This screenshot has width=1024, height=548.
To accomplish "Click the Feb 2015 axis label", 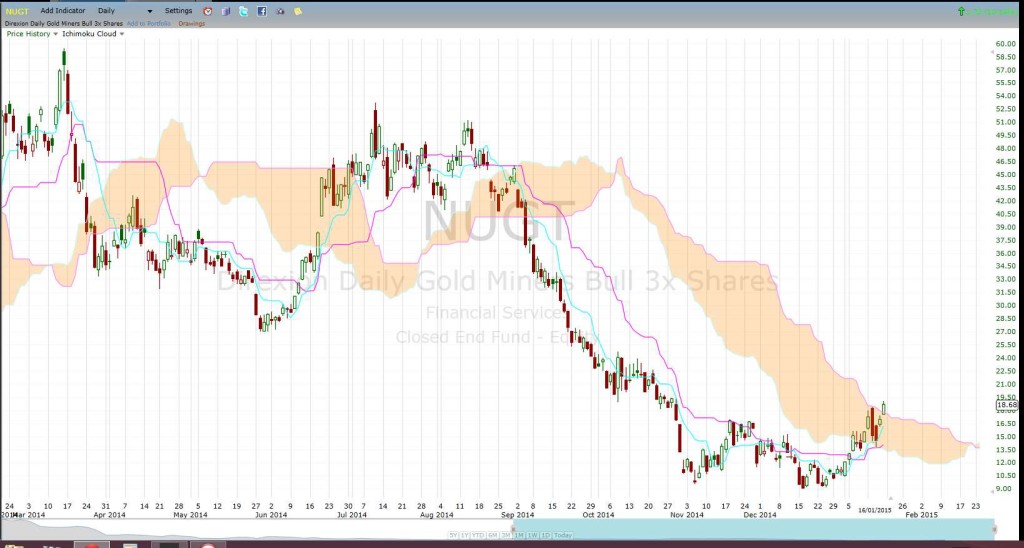I will coord(921,515).
